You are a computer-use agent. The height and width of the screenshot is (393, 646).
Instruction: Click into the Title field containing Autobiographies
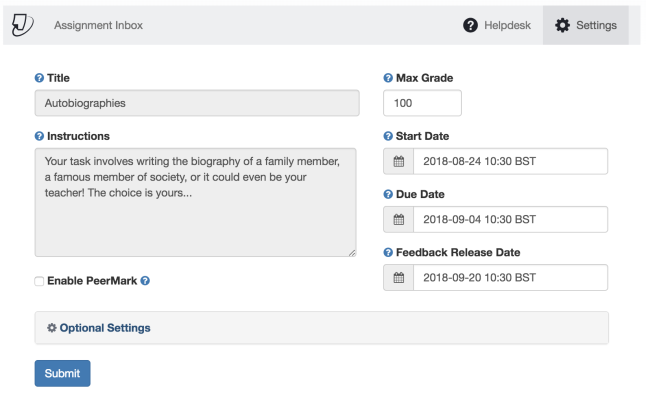pos(197,103)
